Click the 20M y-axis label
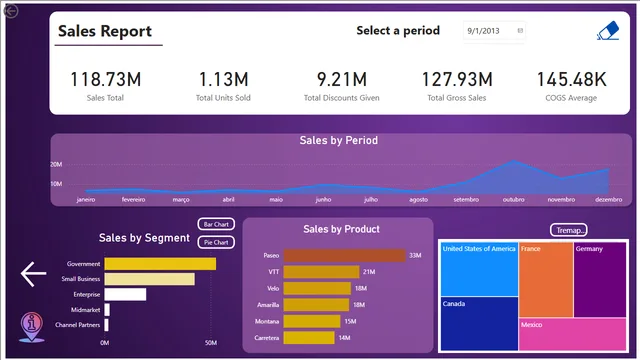This screenshot has height=360, width=640. pyautogui.click(x=56, y=164)
